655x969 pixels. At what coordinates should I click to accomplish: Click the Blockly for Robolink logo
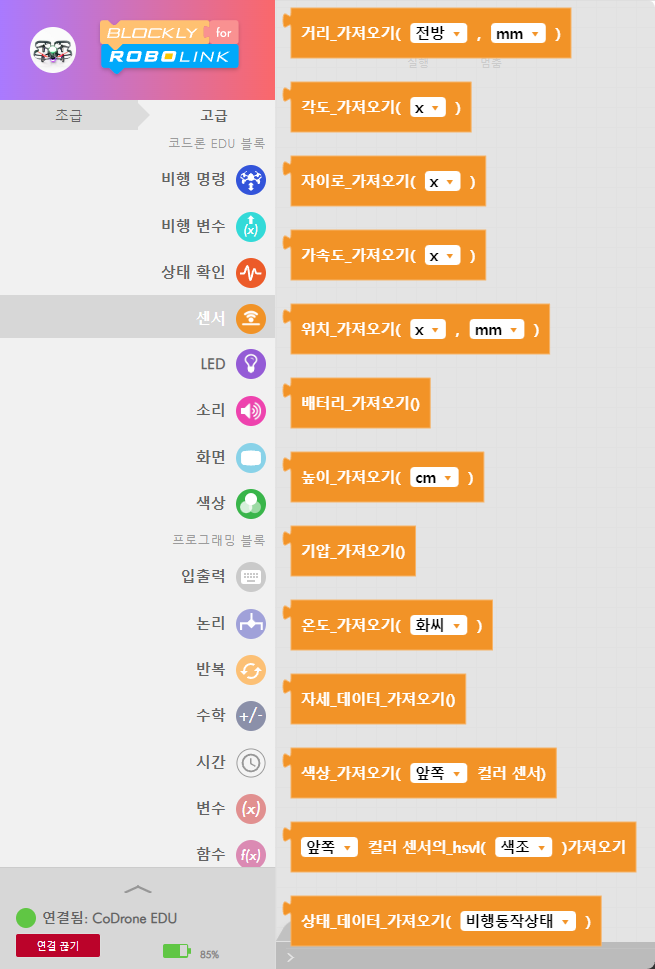169,46
